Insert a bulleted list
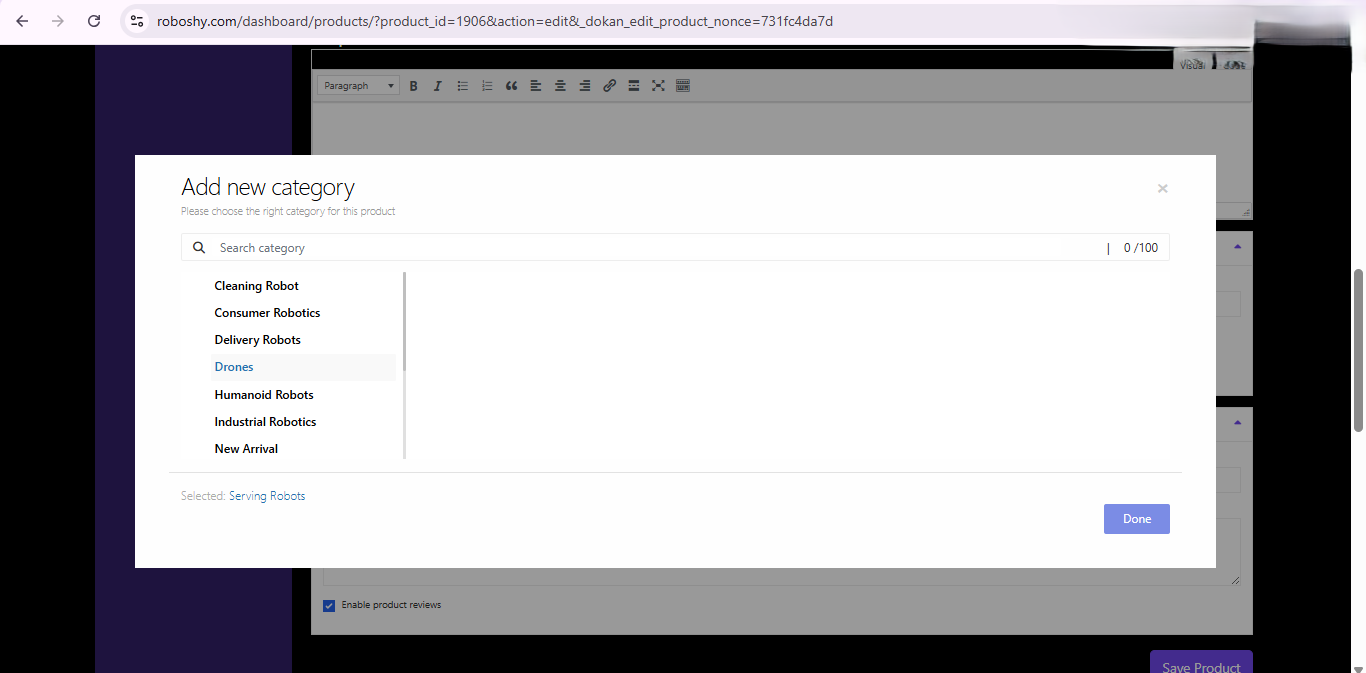The width and height of the screenshot is (1366, 673). pyautogui.click(x=462, y=86)
